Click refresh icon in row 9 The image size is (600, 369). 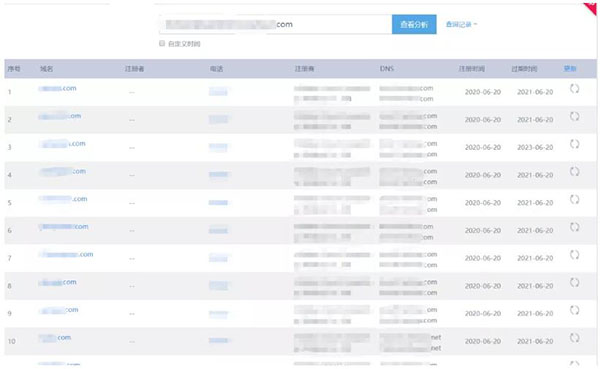tap(574, 310)
